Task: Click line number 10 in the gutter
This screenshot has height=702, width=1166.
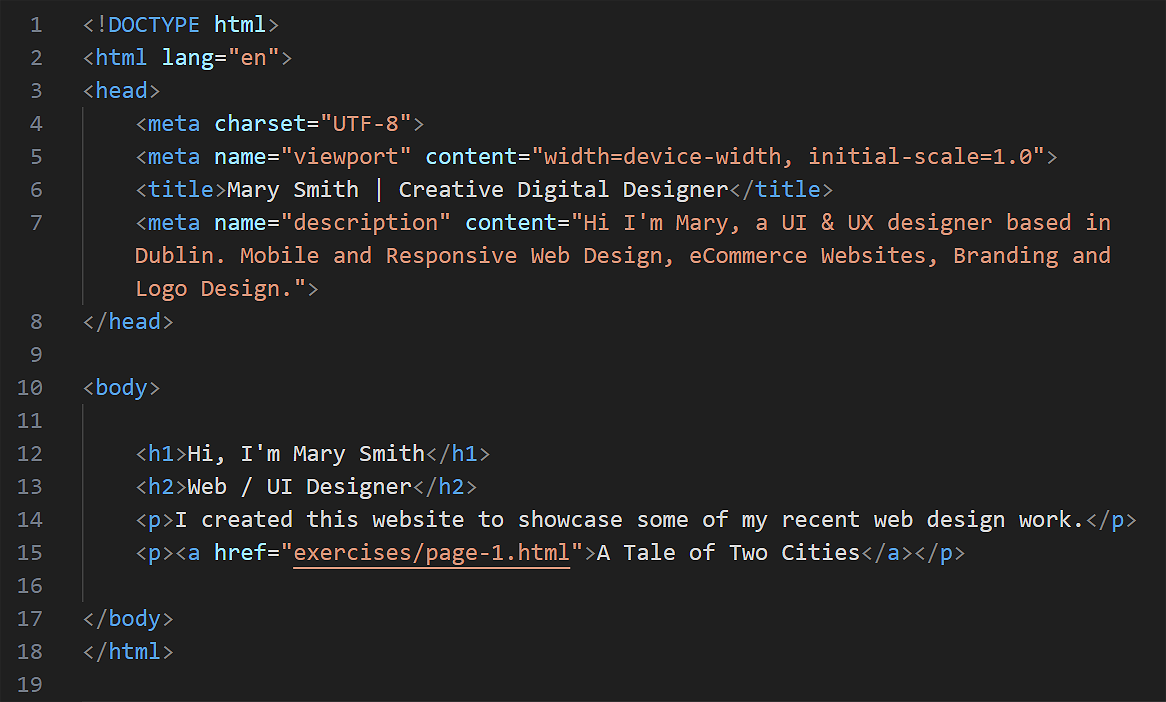Action: pyautogui.click(x=30, y=387)
